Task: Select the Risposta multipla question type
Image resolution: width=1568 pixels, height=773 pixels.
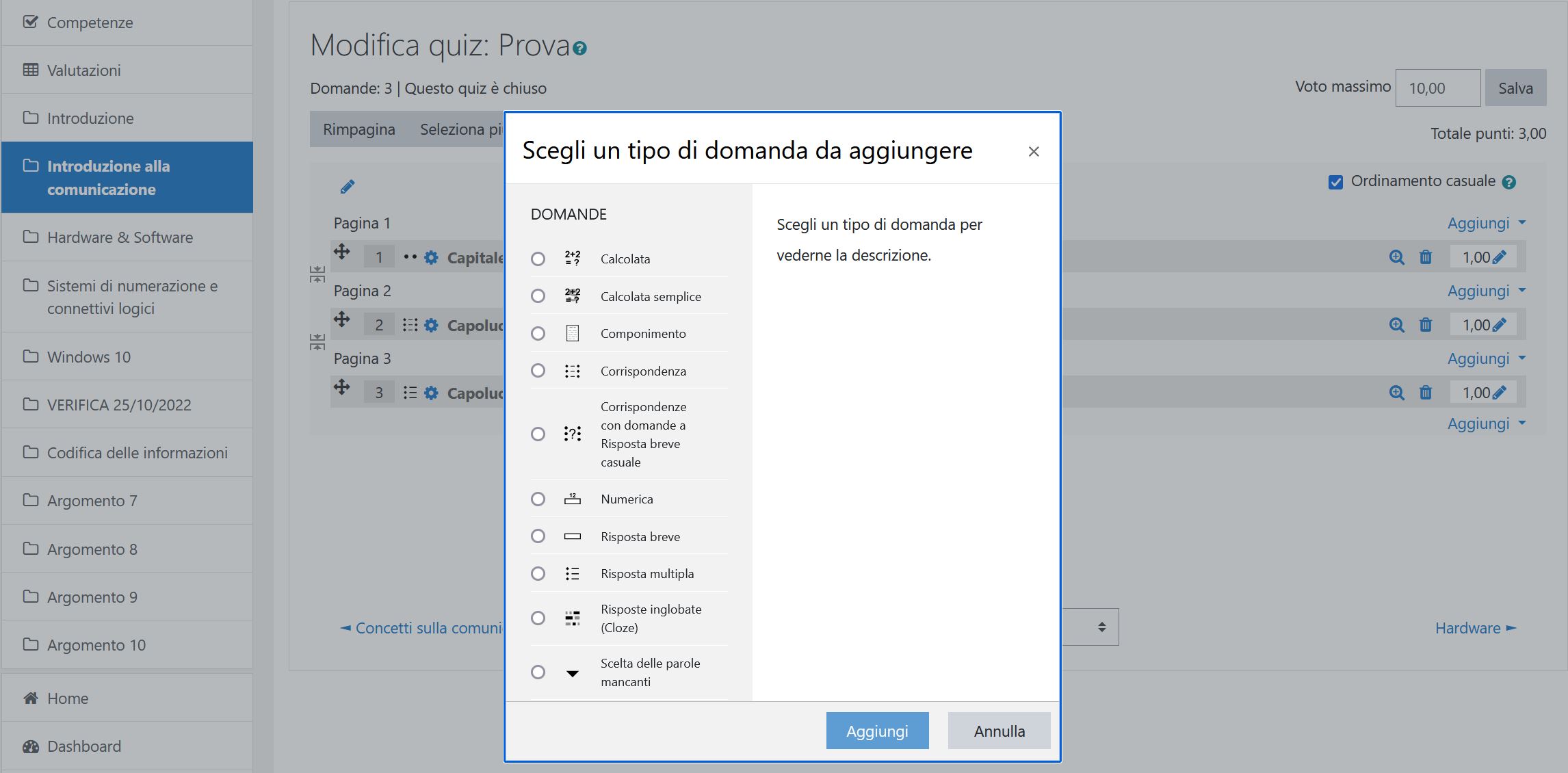Action: [x=538, y=573]
